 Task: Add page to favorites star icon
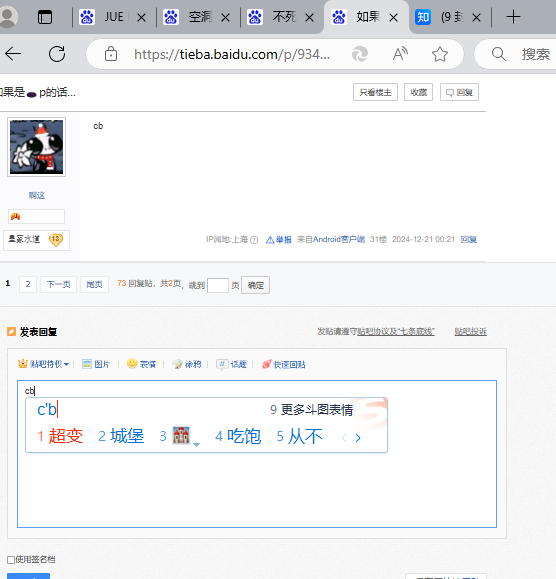point(440,54)
